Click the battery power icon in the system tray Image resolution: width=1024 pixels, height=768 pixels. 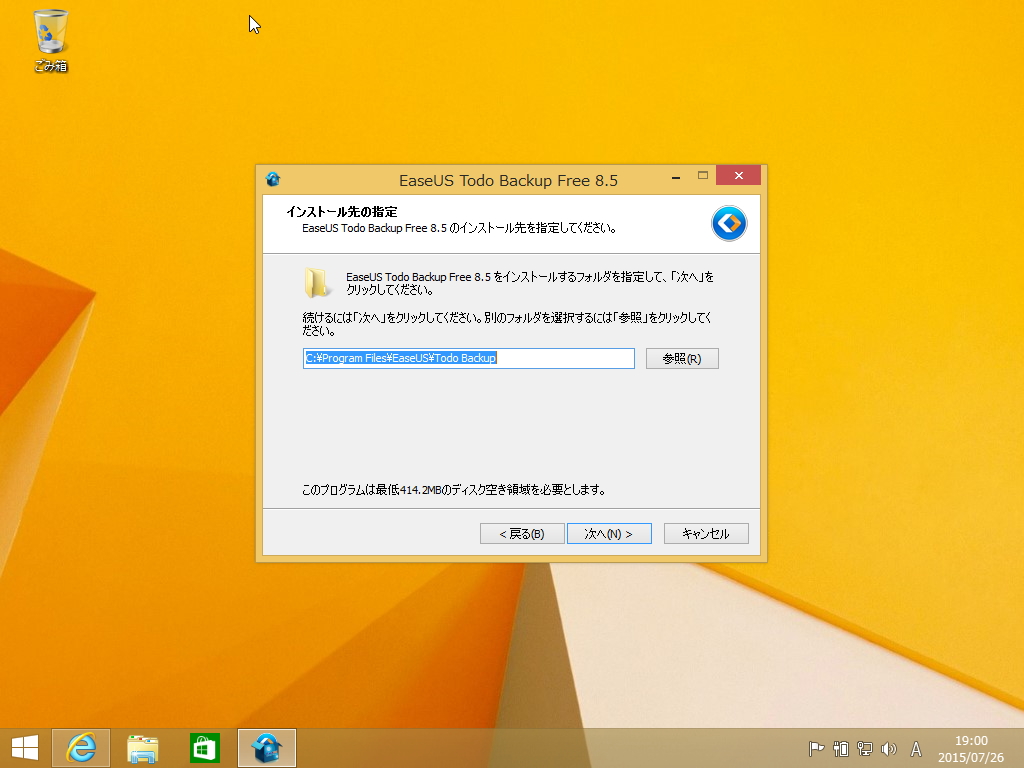[x=838, y=748]
